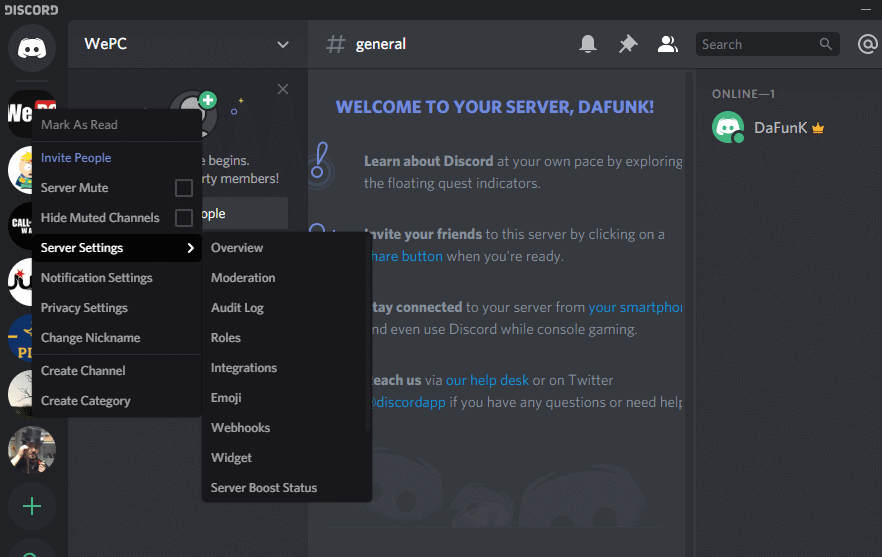Show pinned messages
The height and width of the screenshot is (557, 882).
628,44
